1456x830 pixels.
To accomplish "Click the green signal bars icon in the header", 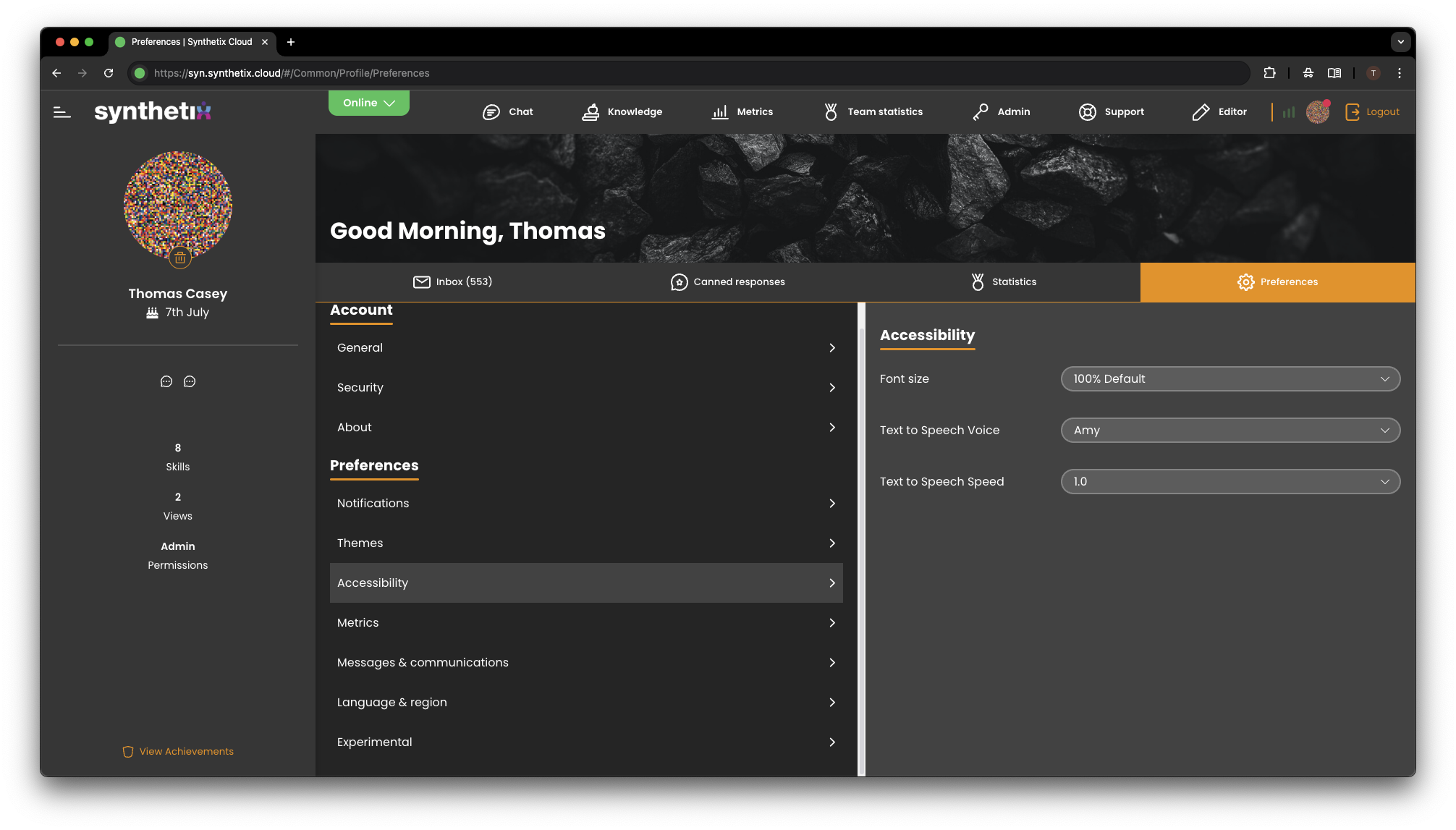I will point(1289,112).
